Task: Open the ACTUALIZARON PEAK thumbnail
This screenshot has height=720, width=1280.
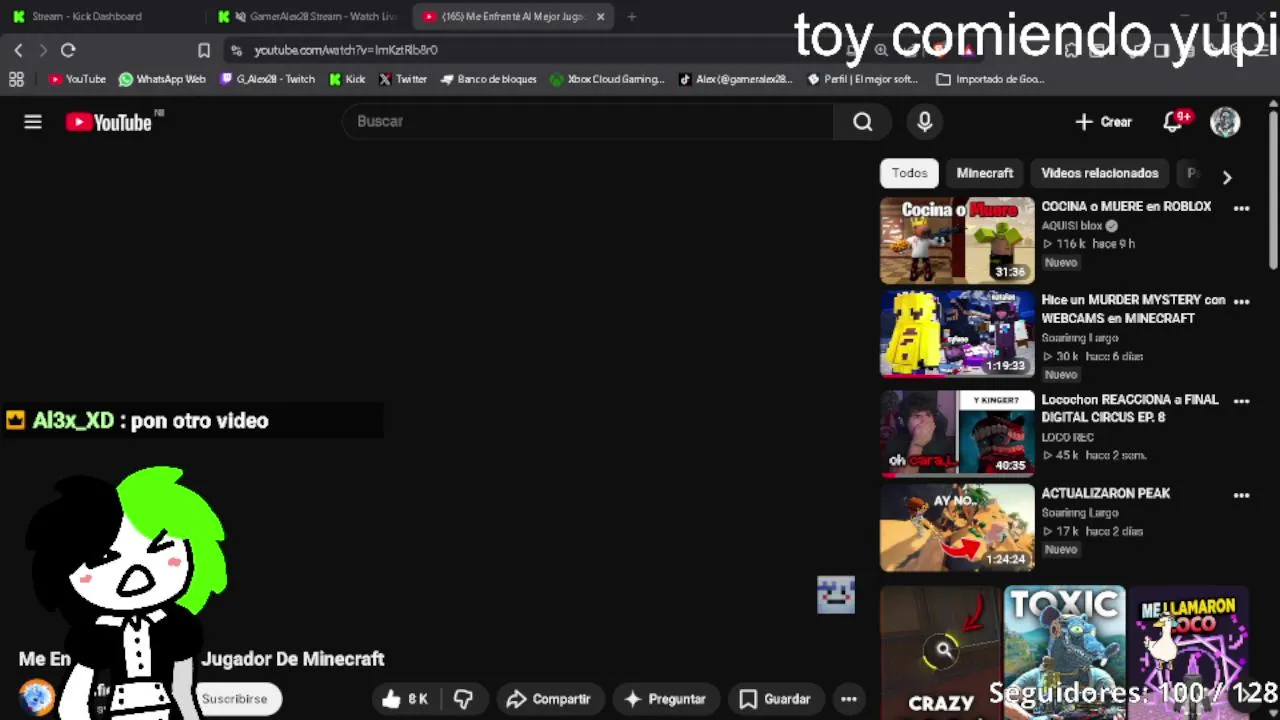Action: click(957, 528)
